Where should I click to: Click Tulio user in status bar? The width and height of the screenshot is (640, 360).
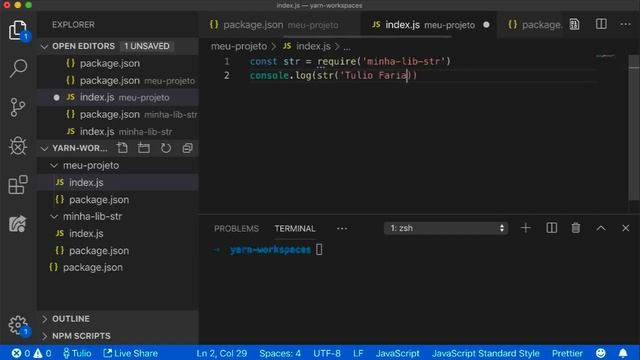point(77,353)
